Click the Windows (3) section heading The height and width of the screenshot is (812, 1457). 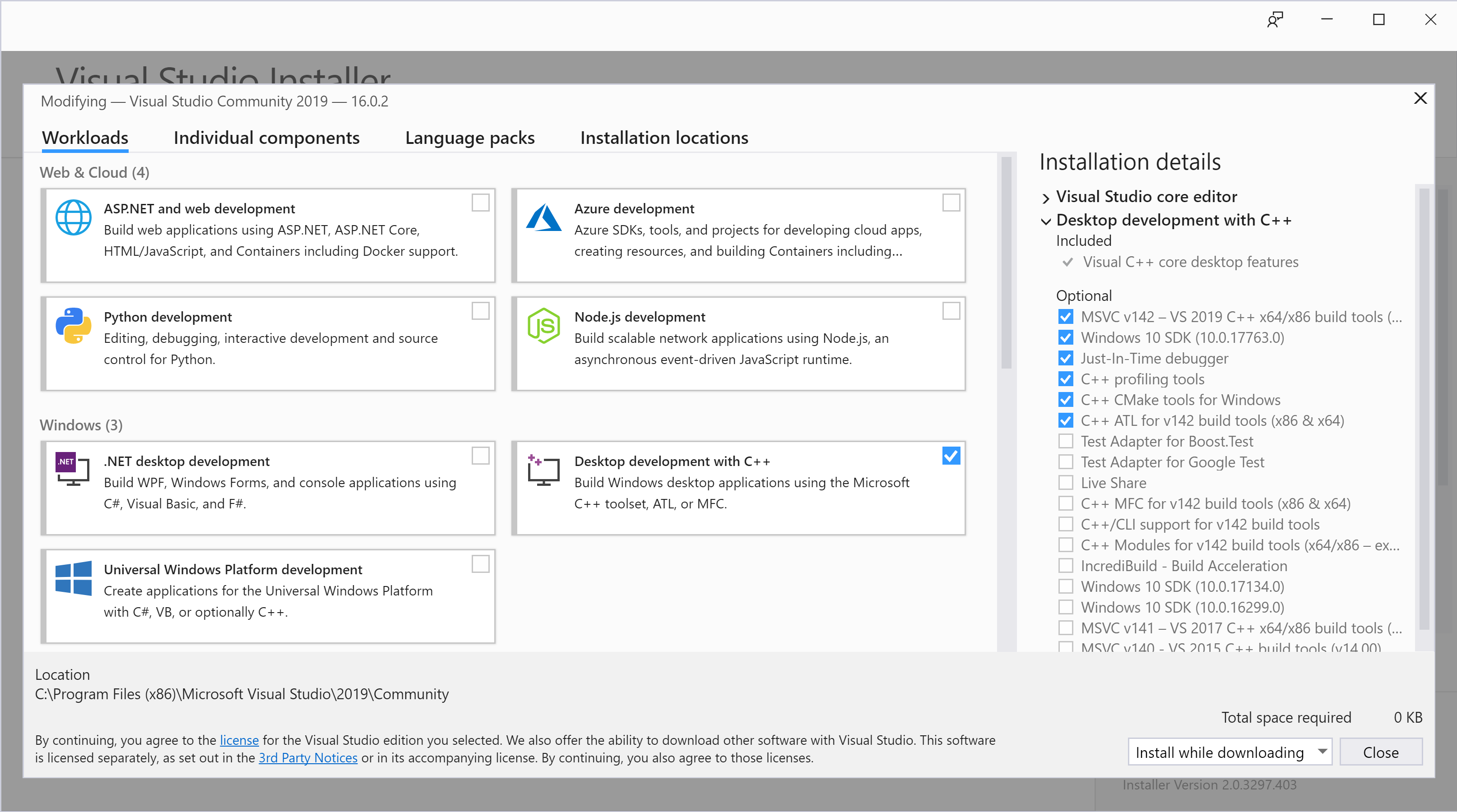(81, 424)
